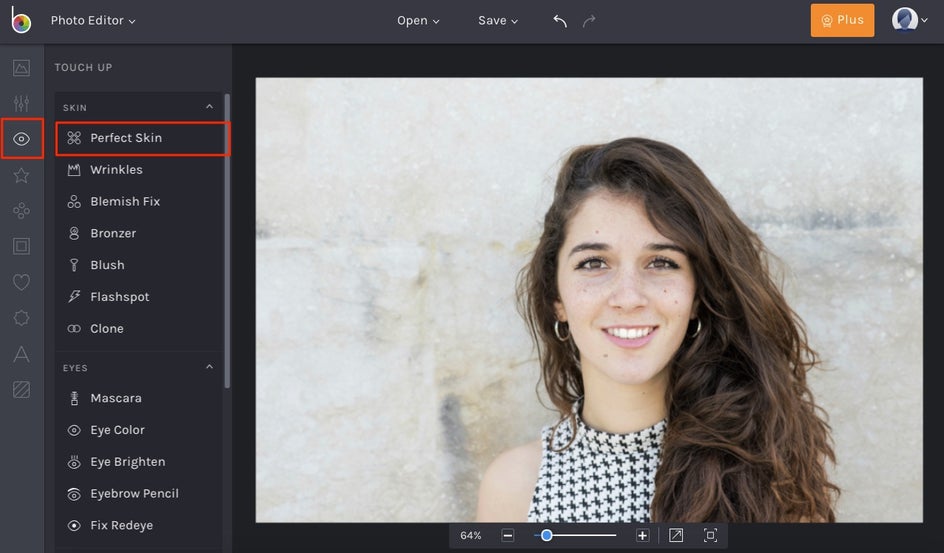
Task: Undo the last action
Action: point(560,21)
